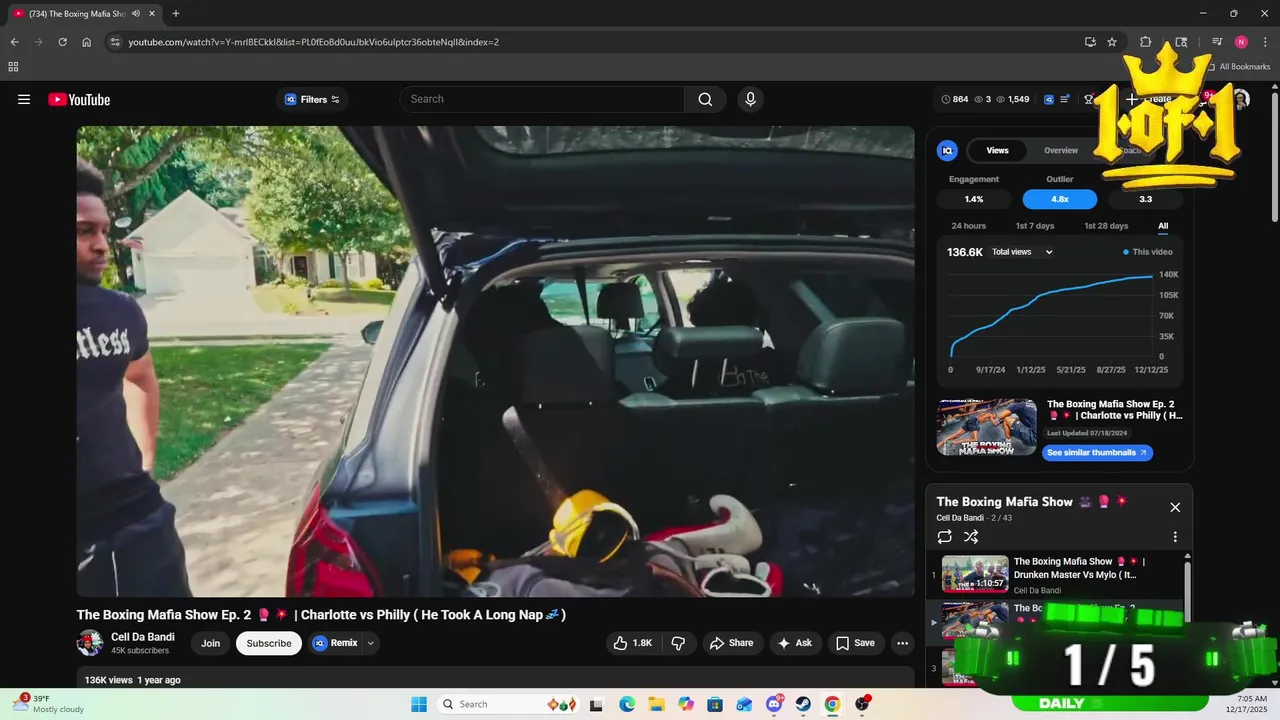Switch to the Overview tab
This screenshot has height=720, width=1280.
[1061, 150]
